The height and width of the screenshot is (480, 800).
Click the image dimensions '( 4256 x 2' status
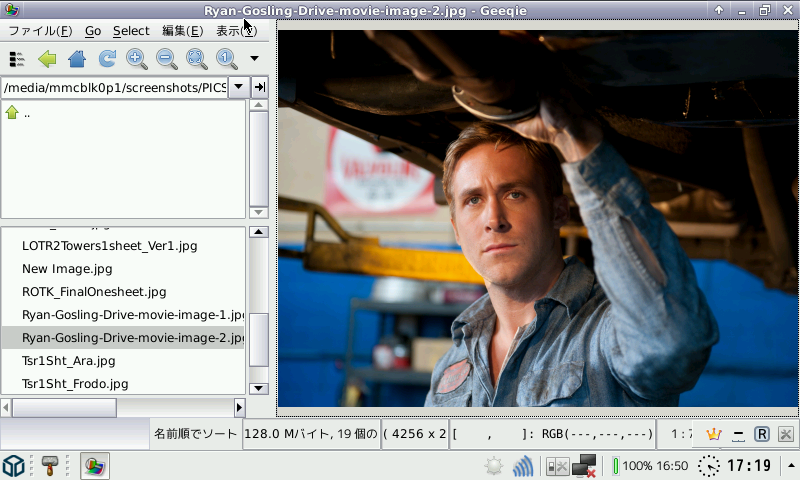click(x=414, y=434)
